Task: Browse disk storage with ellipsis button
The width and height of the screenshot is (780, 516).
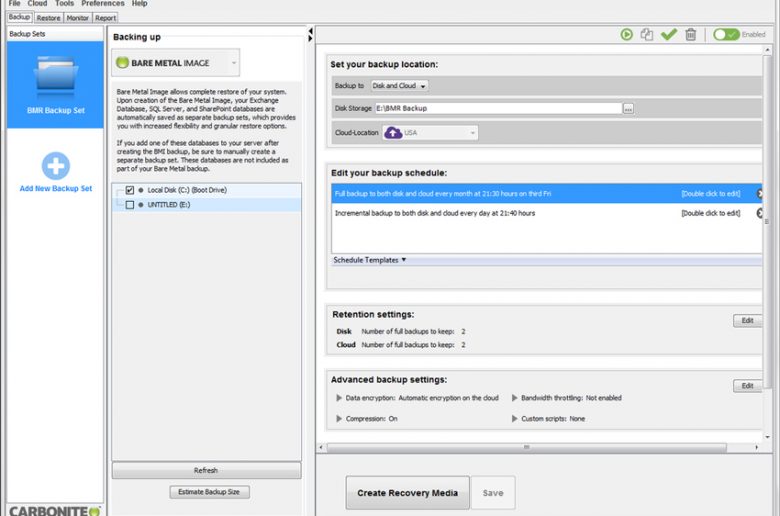Action: pyautogui.click(x=628, y=108)
